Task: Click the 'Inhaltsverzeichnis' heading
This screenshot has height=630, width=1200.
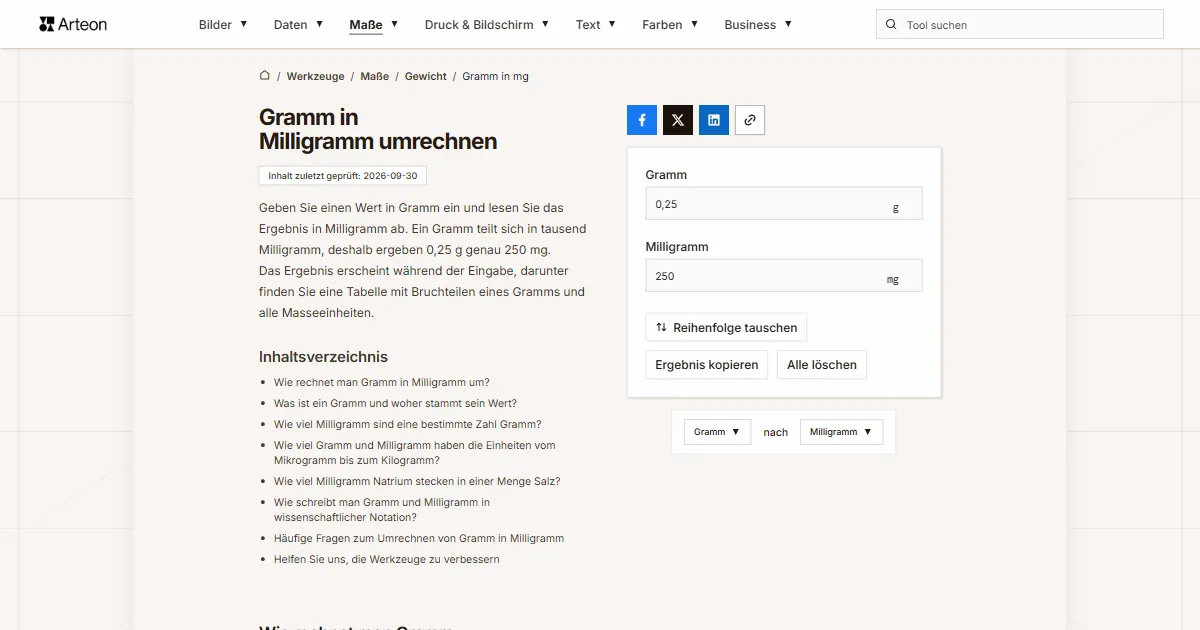Action: coord(323,357)
